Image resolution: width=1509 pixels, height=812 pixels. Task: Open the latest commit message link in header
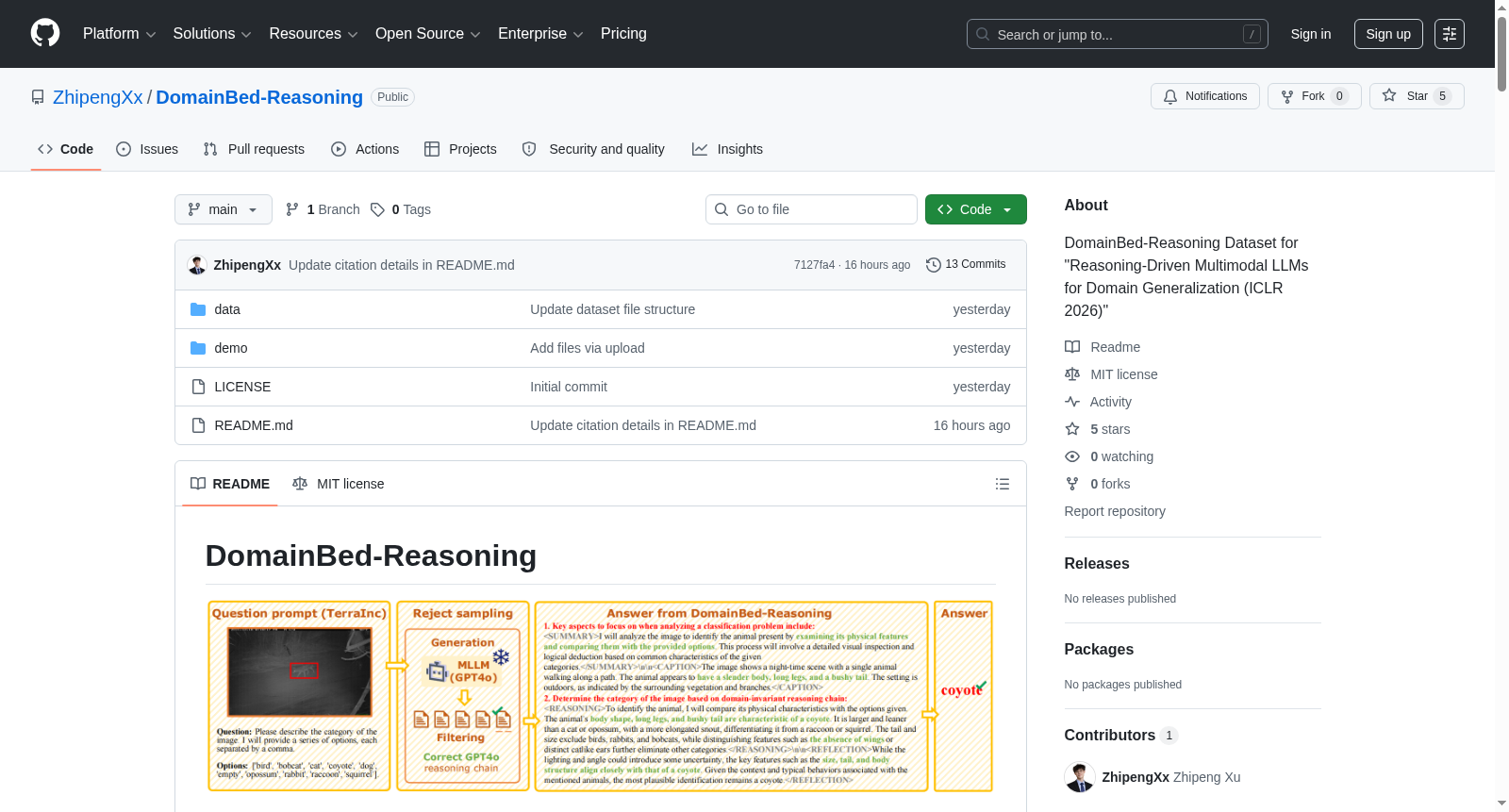pos(402,265)
